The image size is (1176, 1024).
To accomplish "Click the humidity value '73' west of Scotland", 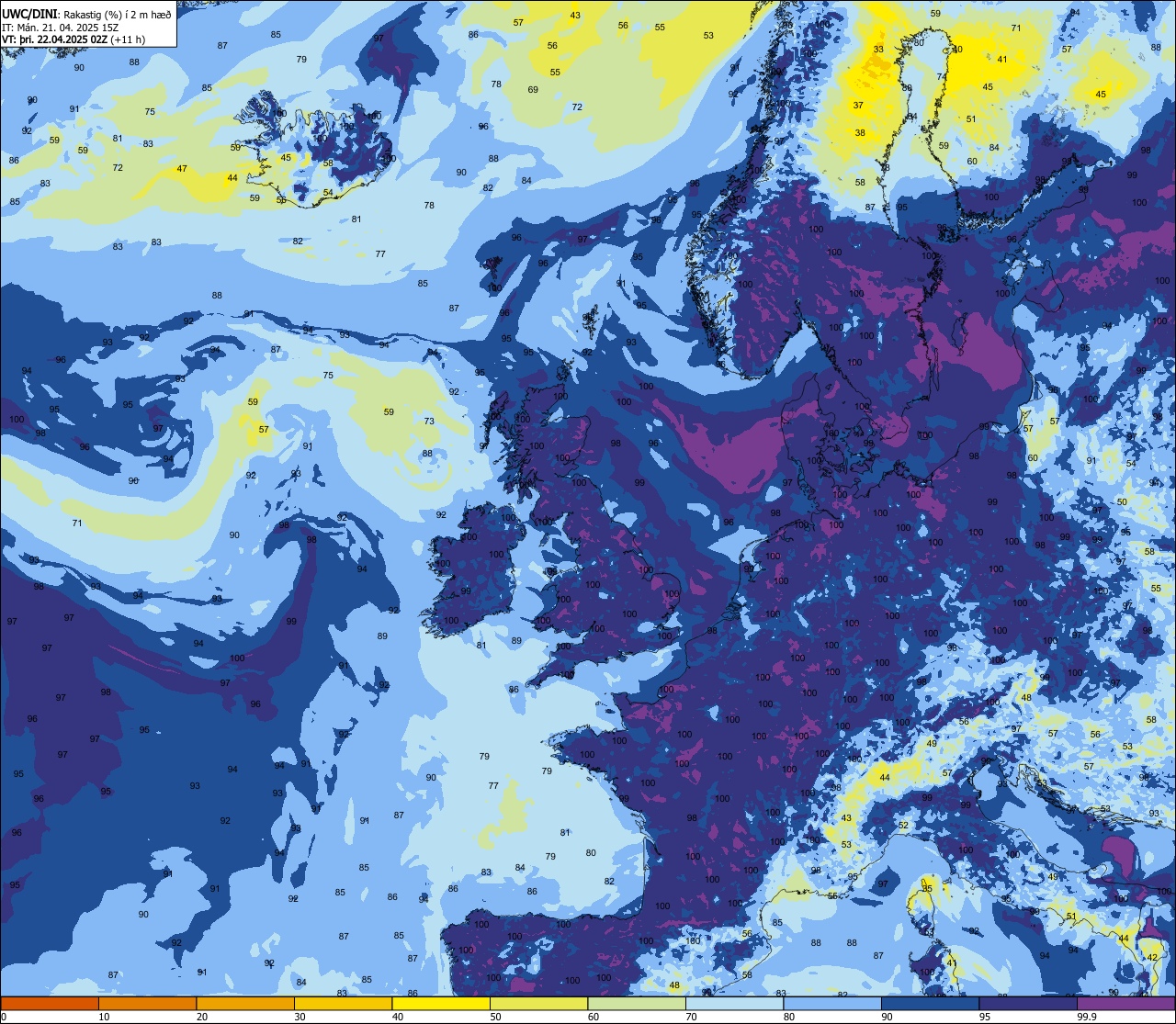I will [429, 422].
